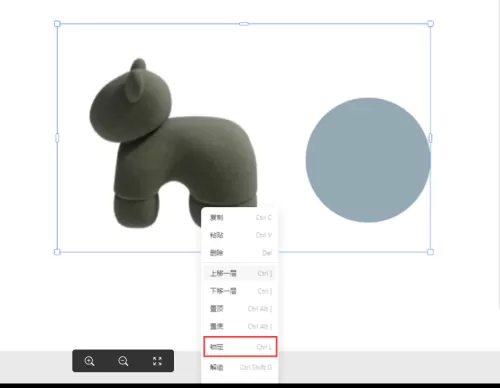Click the top-right corner selection handle
The height and width of the screenshot is (388, 500).
[430, 24]
